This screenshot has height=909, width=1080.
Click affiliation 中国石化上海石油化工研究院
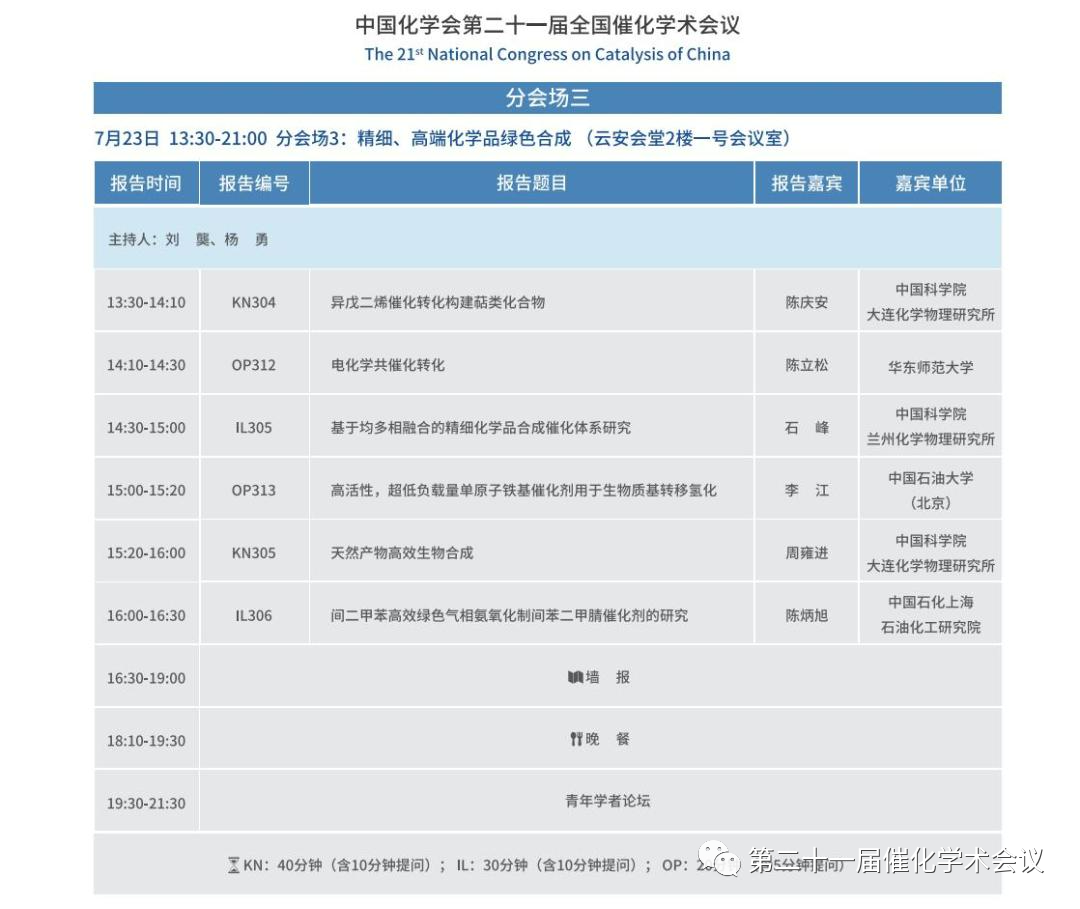click(931, 615)
